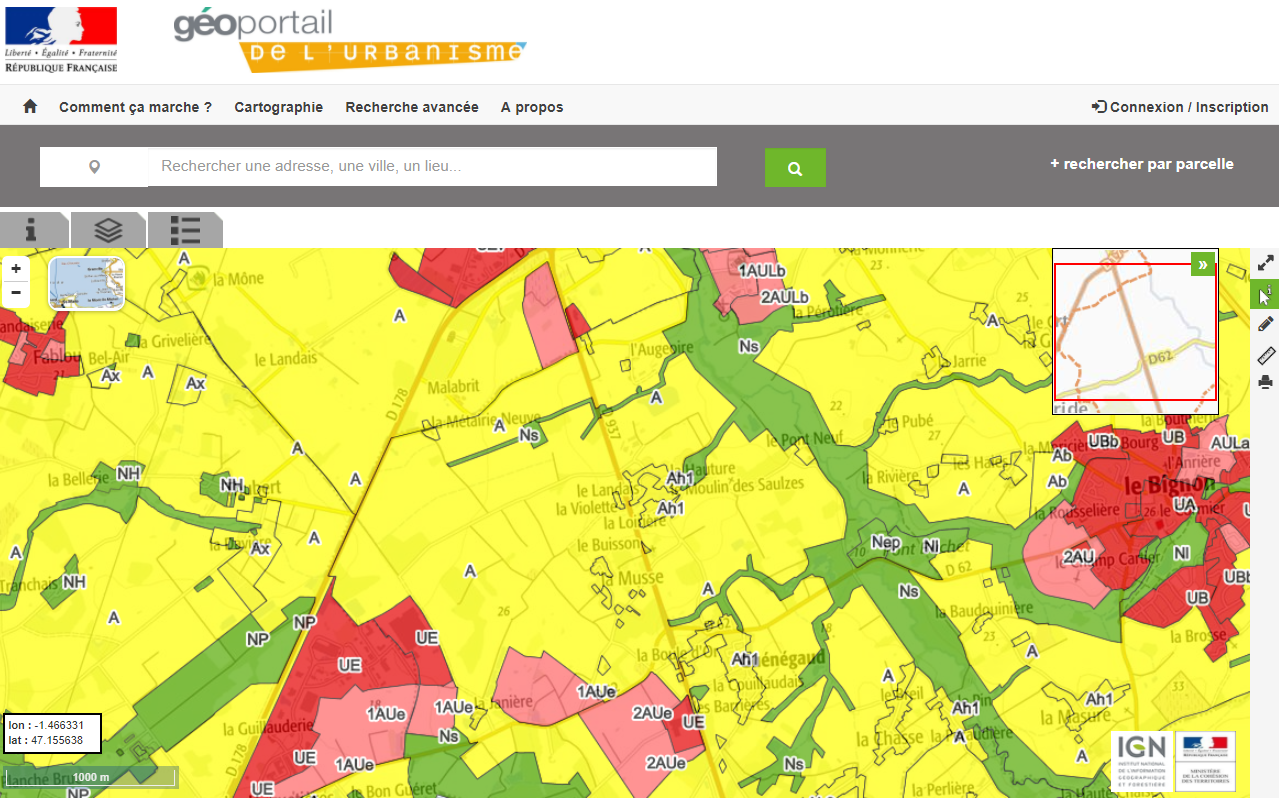
Task: Click the IGN logo
Action: (1141, 762)
